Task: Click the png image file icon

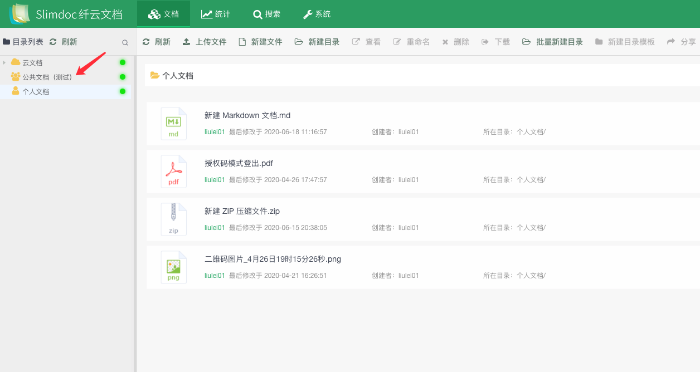Action: click(x=174, y=267)
